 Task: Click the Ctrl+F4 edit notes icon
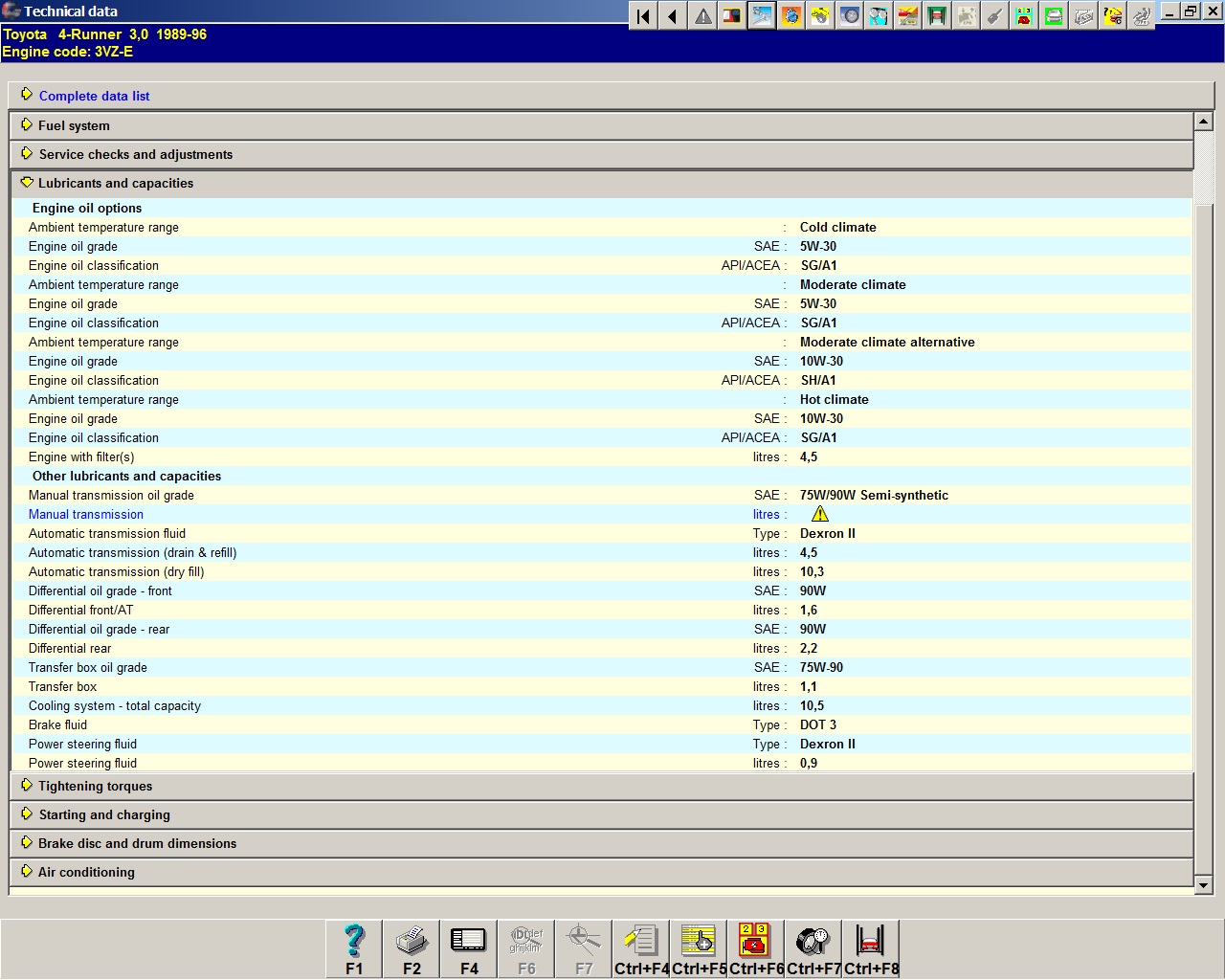[x=641, y=947]
